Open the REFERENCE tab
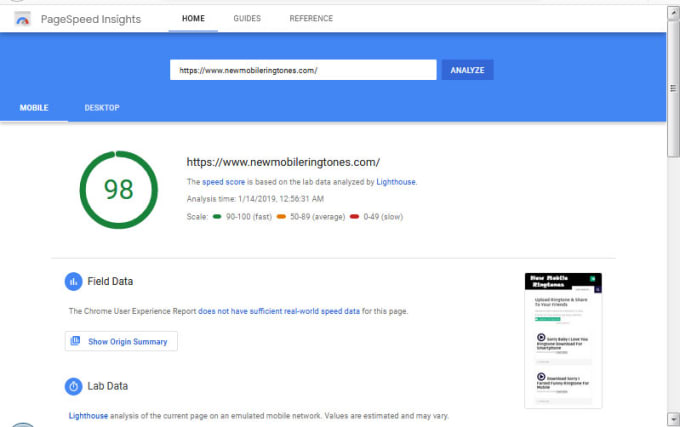The width and height of the screenshot is (680, 427). click(x=311, y=19)
